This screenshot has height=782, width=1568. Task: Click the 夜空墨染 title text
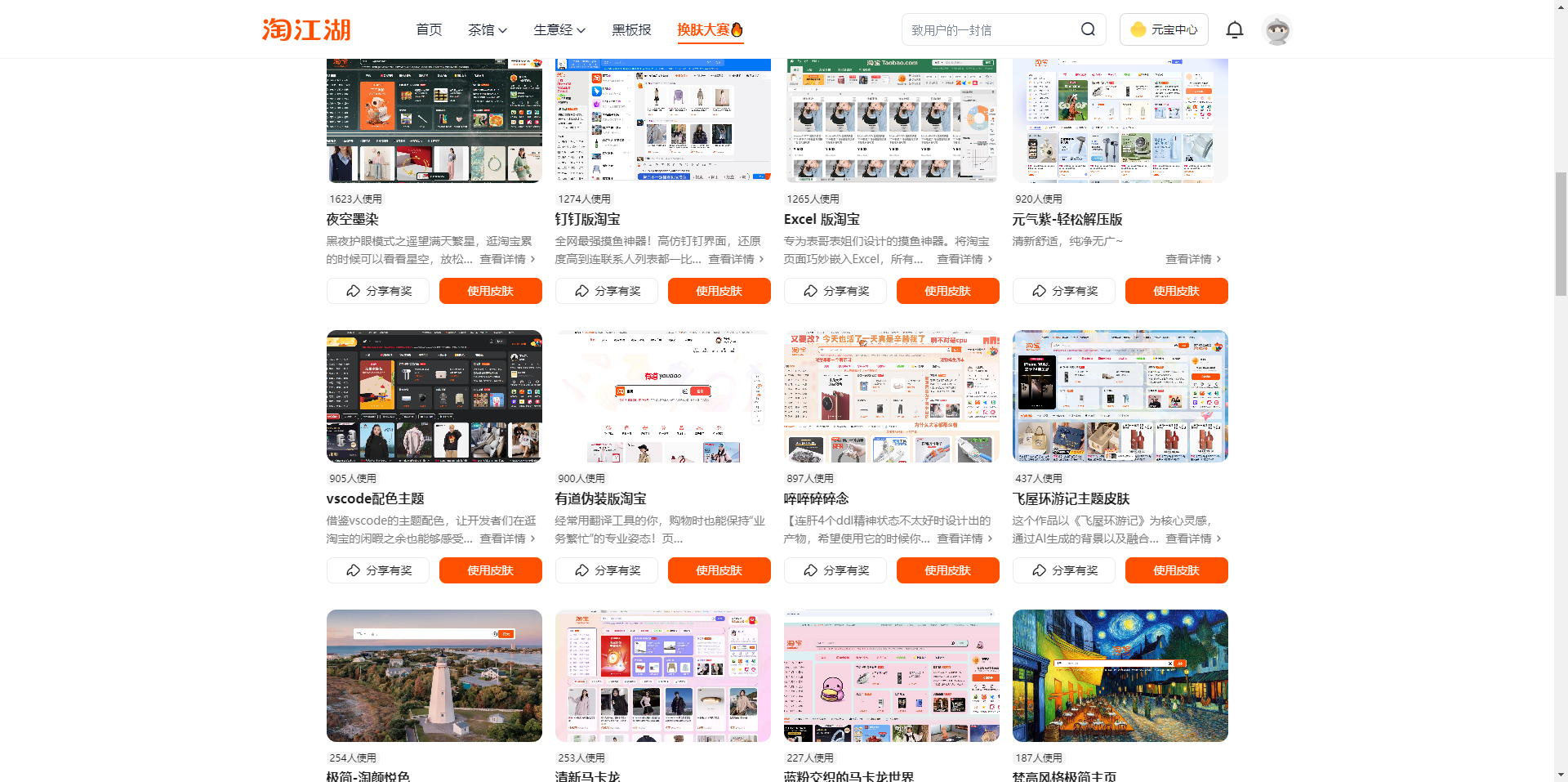(x=353, y=219)
